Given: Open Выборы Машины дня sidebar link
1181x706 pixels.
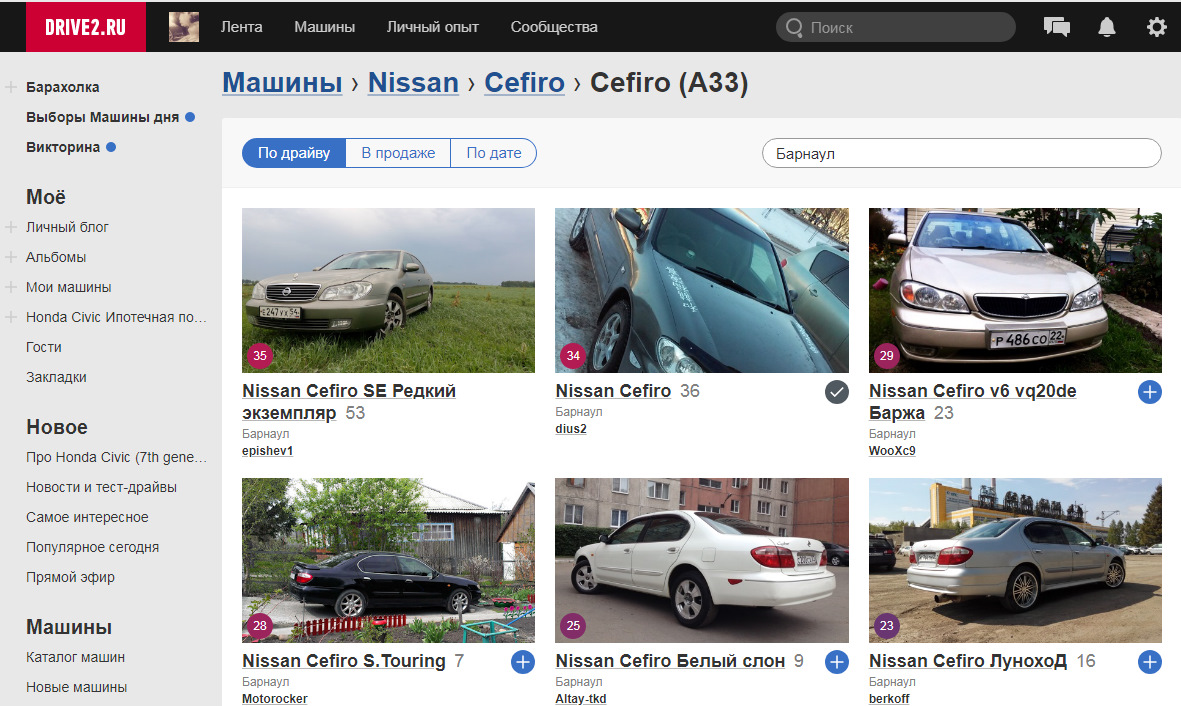Looking at the screenshot, I should [x=102, y=117].
